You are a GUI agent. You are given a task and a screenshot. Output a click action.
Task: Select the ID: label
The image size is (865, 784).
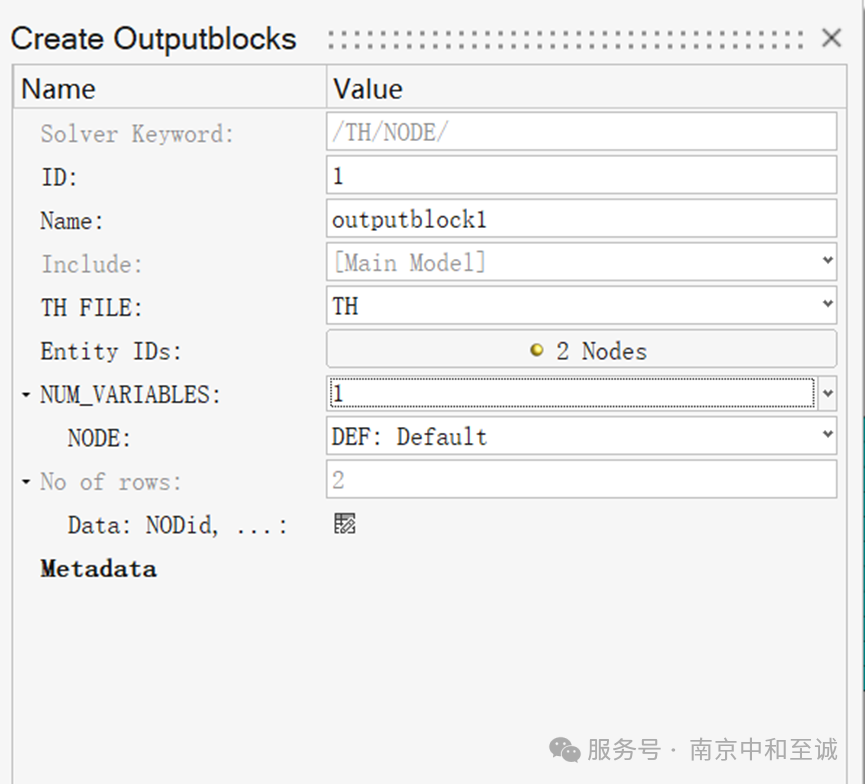pyautogui.click(x=58, y=178)
